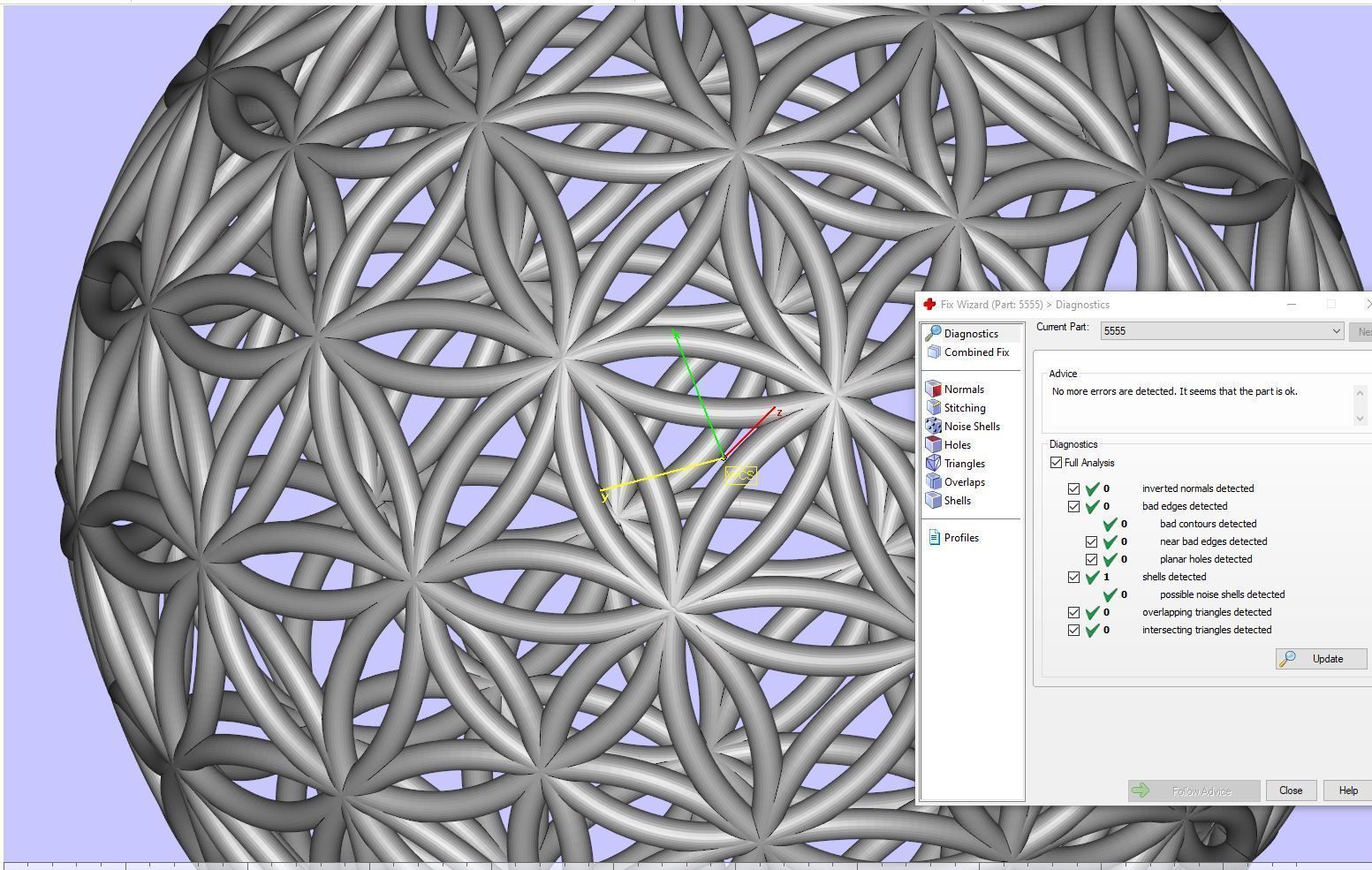Click the Stitching icon
The height and width of the screenshot is (870, 1372).
pos(933,407)
